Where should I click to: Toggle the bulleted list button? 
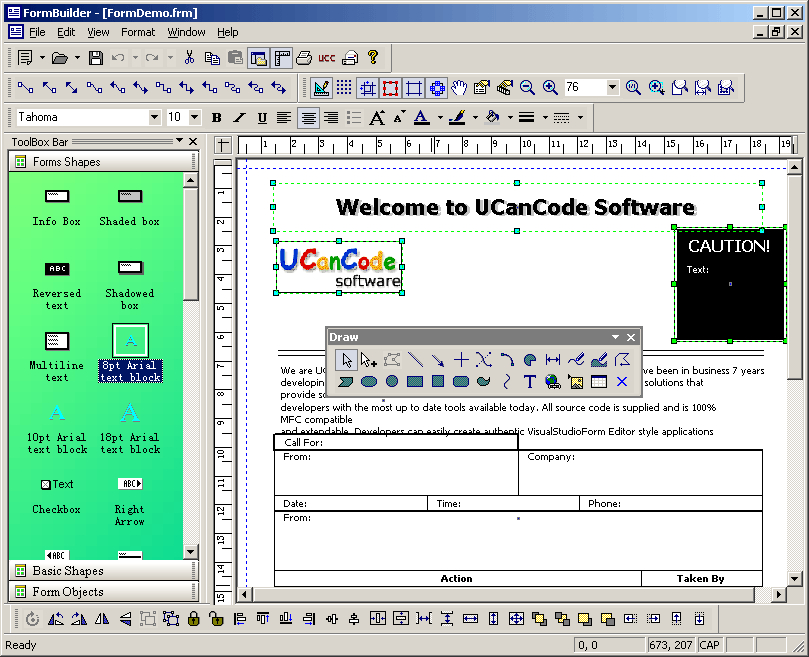pyautogui.click(x=354, y=118)
